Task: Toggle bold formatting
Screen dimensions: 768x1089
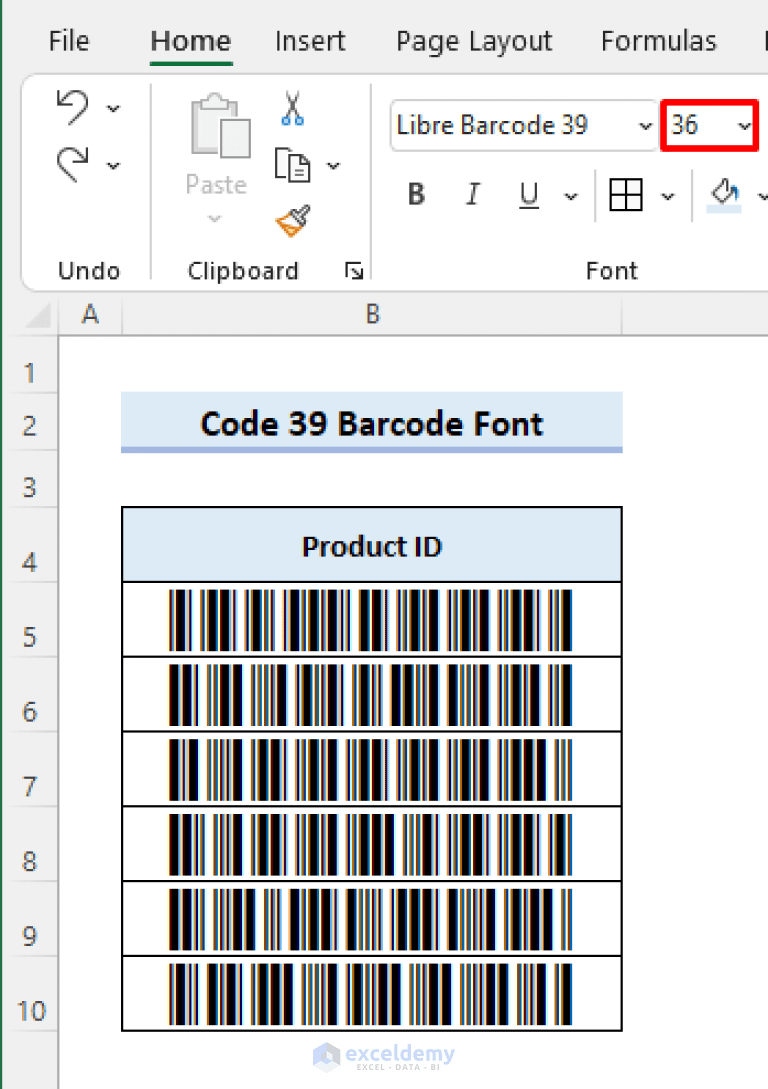Action: [x=416, y=195]
